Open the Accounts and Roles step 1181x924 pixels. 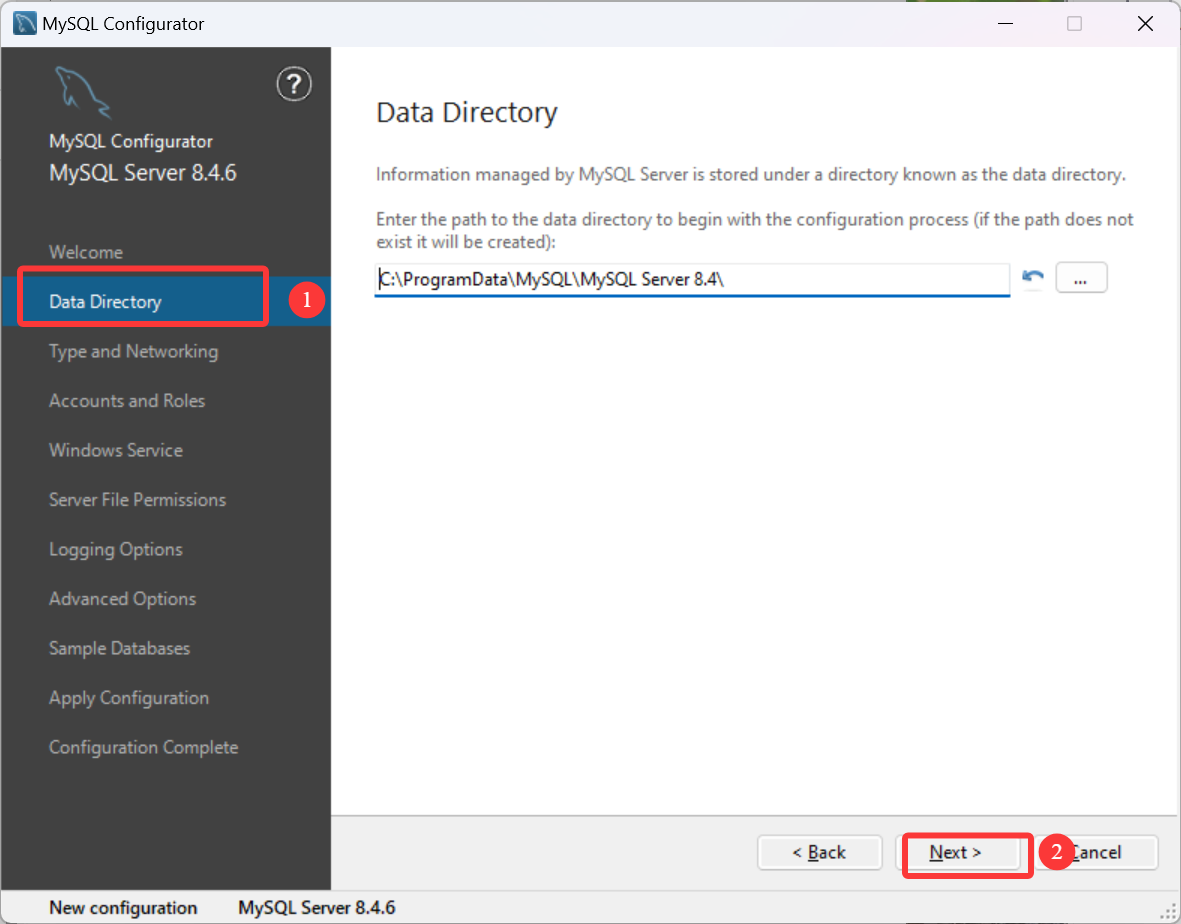pyautogui.click(x=127, y=401)
